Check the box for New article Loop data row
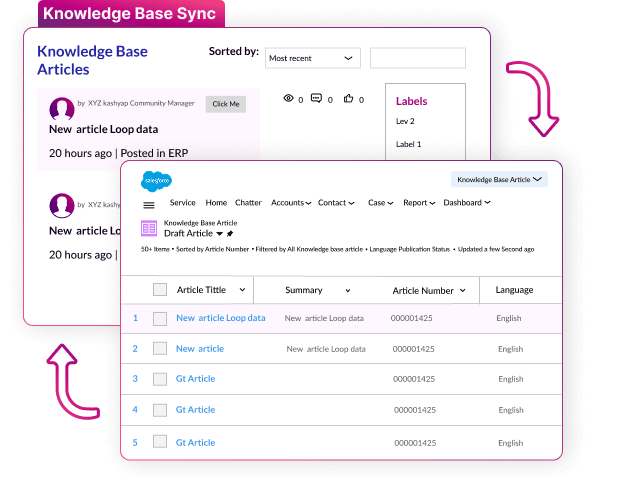 pos(160,319)
